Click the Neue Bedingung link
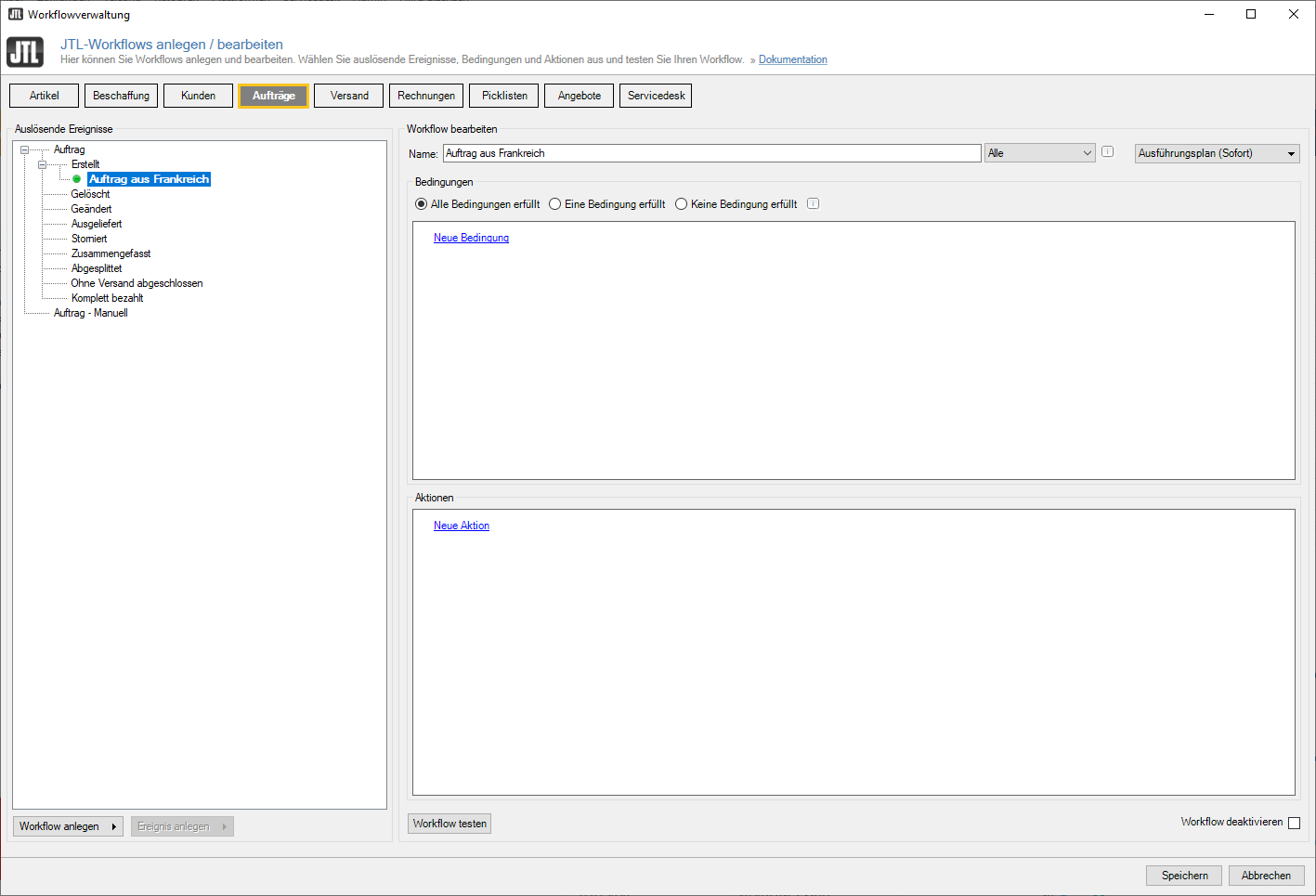 (x=471, y=238)
